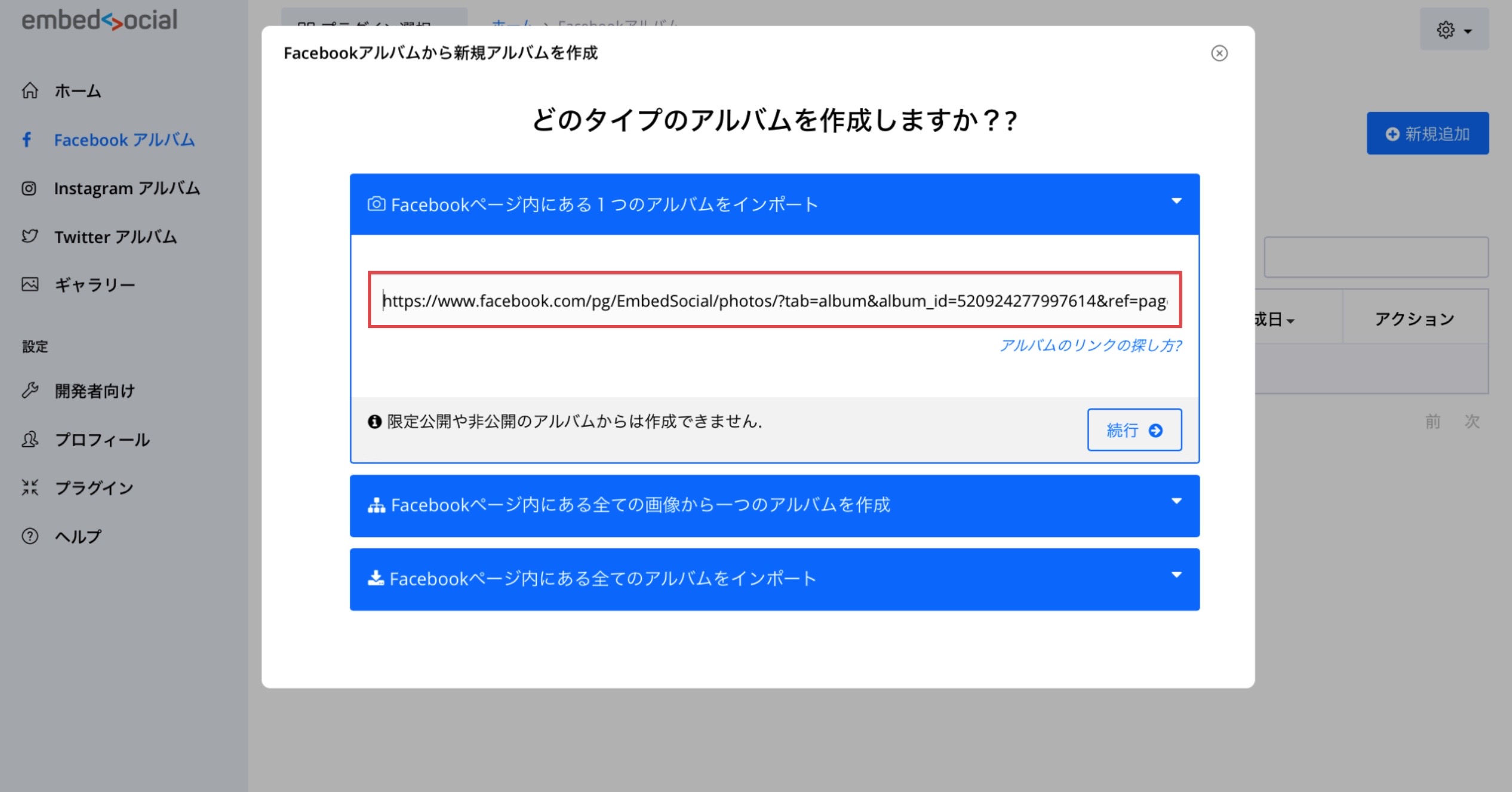1512x792 pixels.
Task: Click 次 pagination link
Action: coord(1472,422)
